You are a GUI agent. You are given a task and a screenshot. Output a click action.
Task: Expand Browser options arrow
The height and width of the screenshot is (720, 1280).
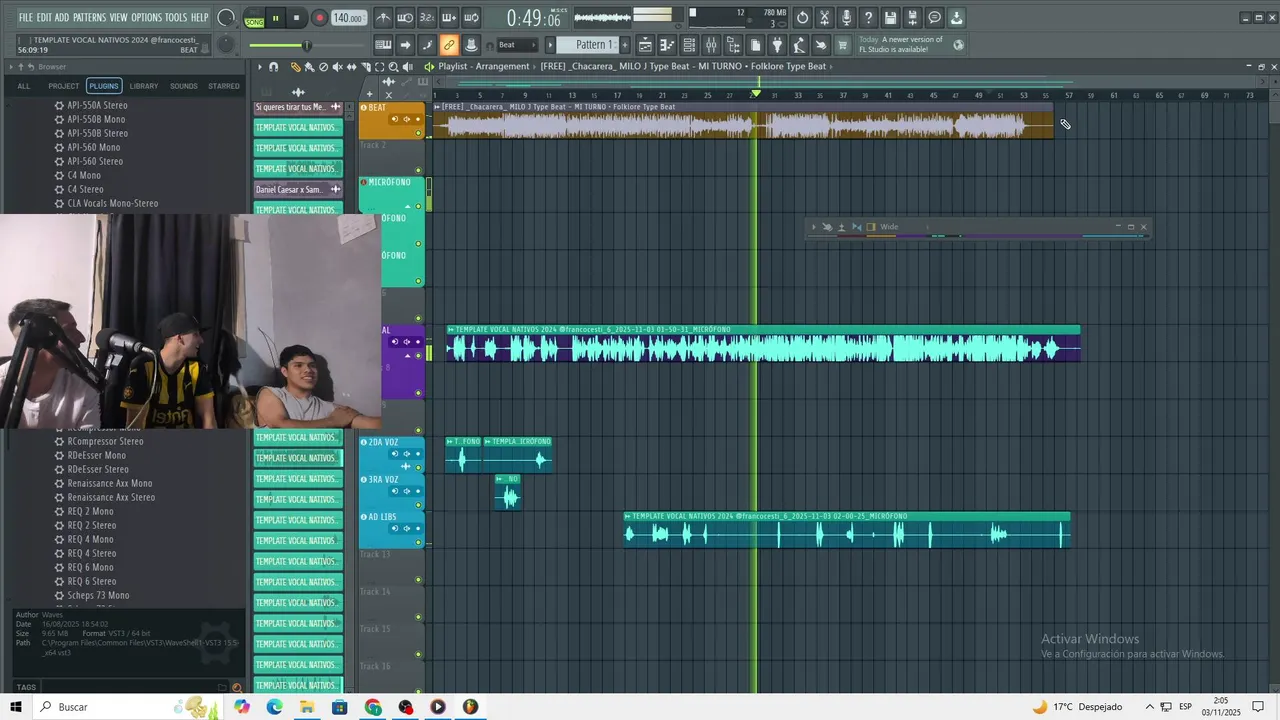(10, 67)
